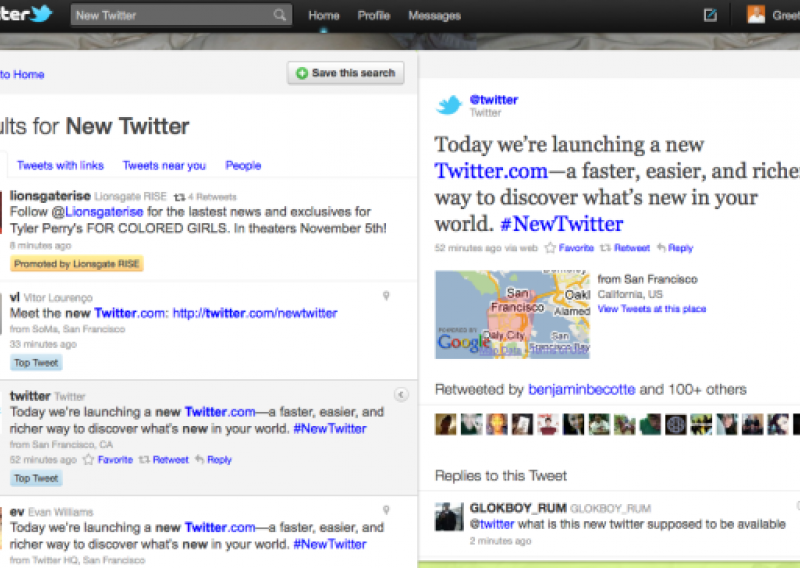The image size is (800, 568).
Task: Click the green plus icon on Save this search
Action: 302,73
